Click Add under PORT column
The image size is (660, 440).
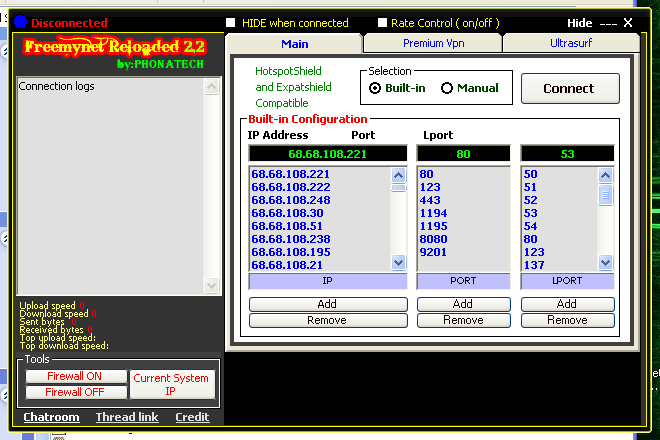tap(463, 304)
